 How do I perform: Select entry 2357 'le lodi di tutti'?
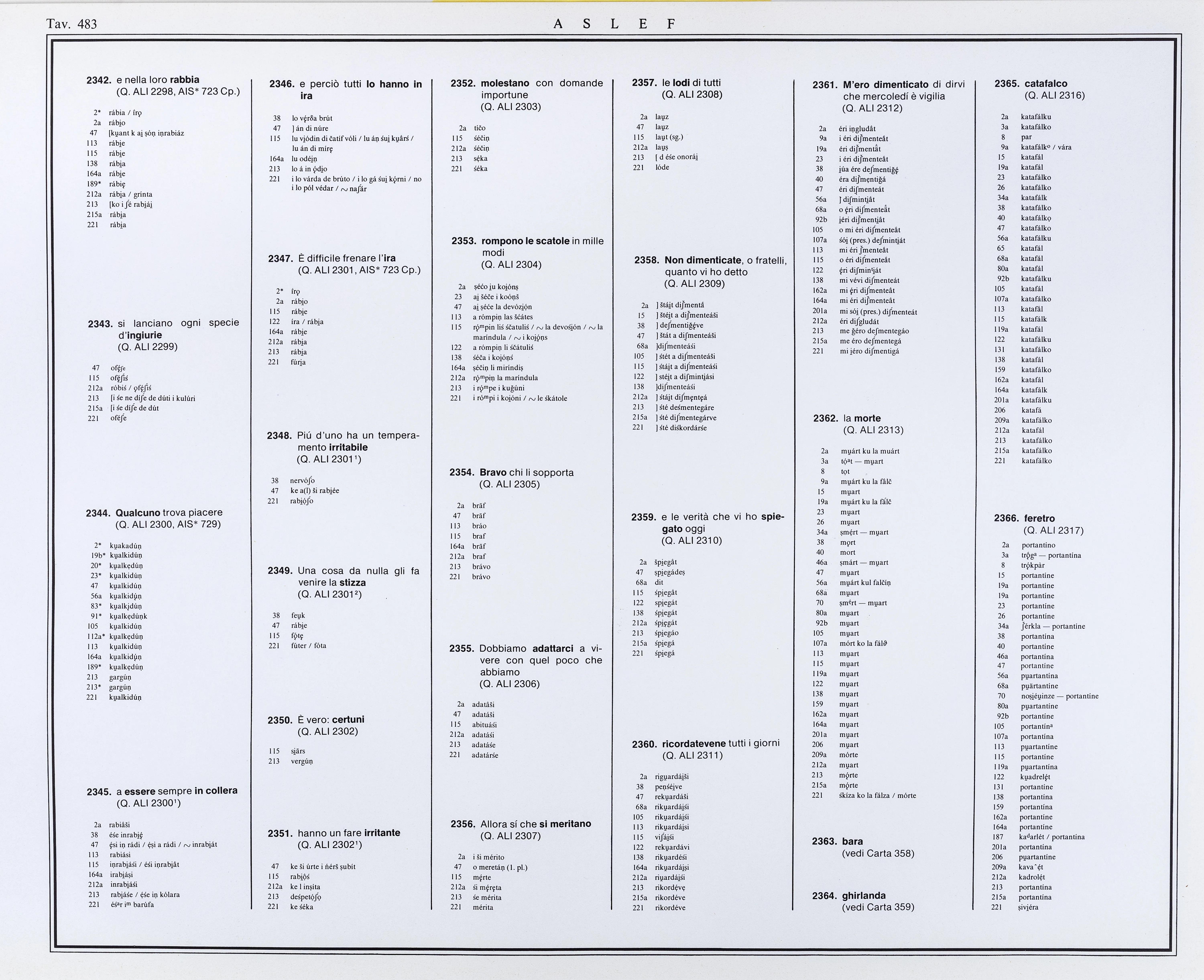[691, 83]
